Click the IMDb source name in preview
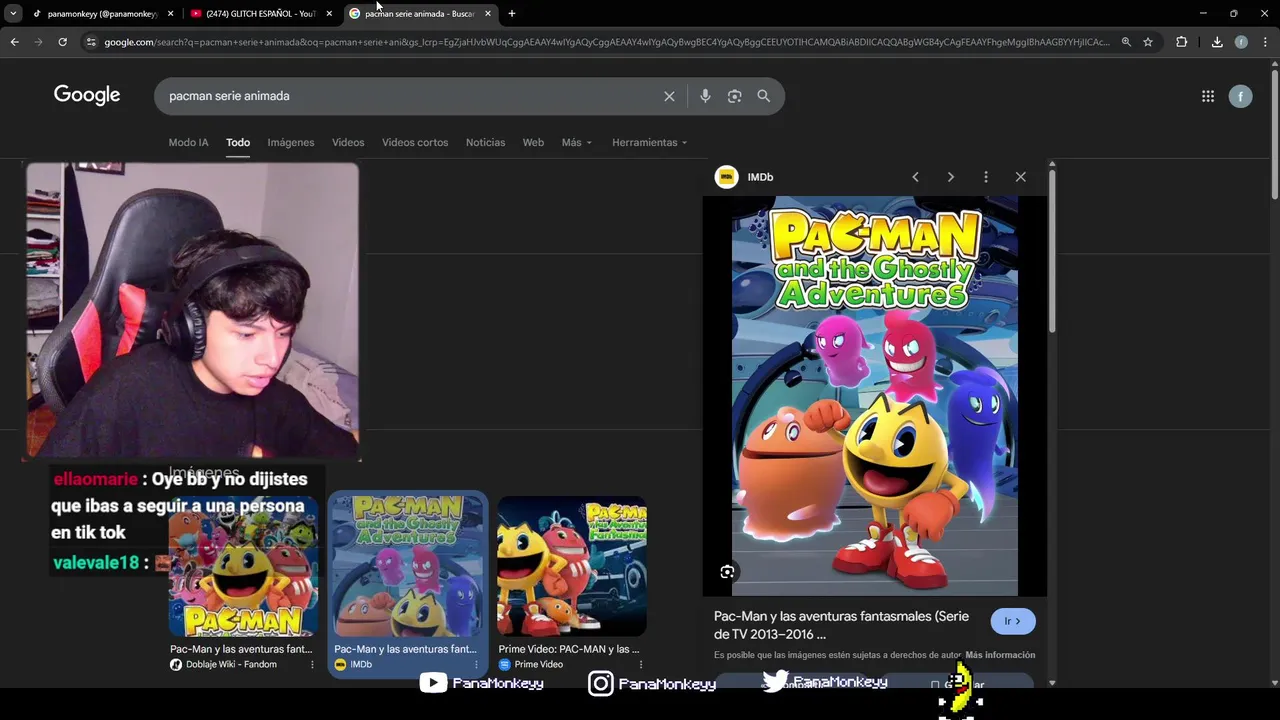This screenshot has width=1280, height=720. 760,177
